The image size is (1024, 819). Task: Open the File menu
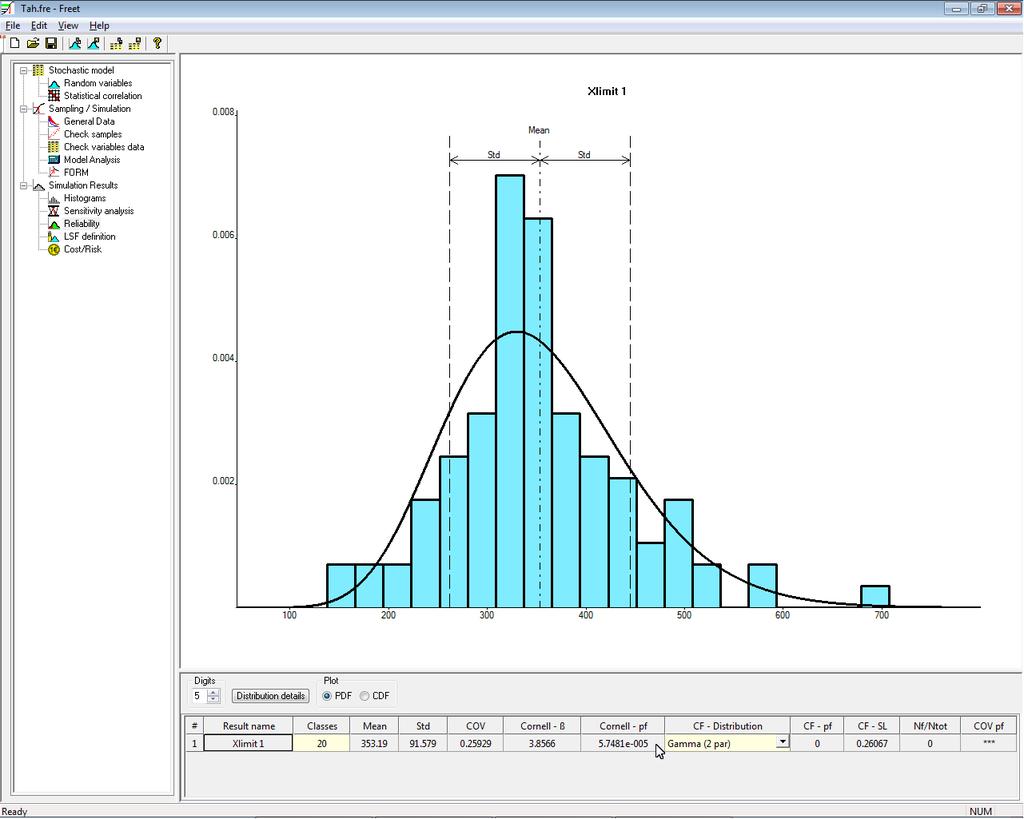coord(12,25)
